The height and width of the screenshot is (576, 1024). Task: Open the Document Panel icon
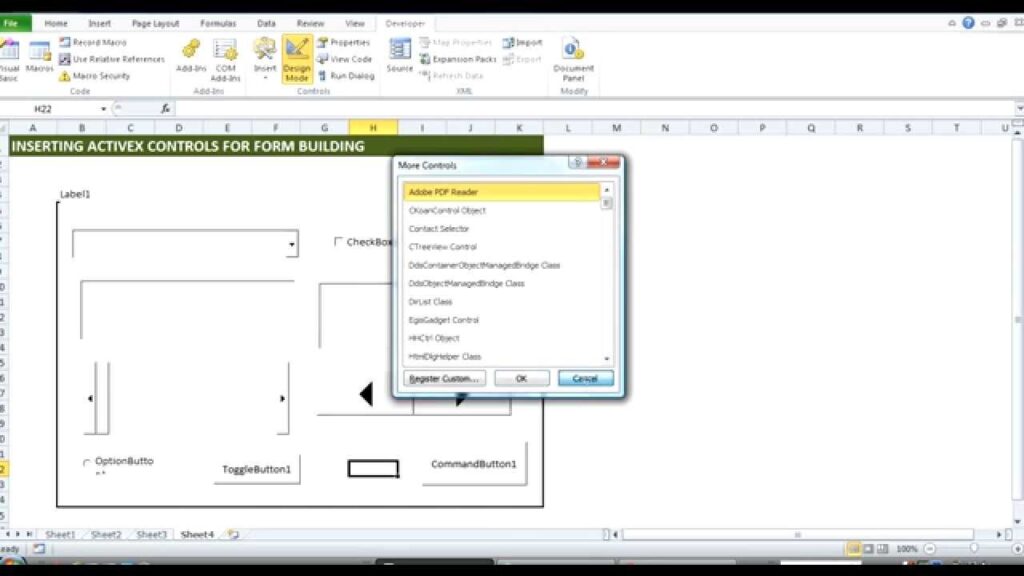pos(573,58)
